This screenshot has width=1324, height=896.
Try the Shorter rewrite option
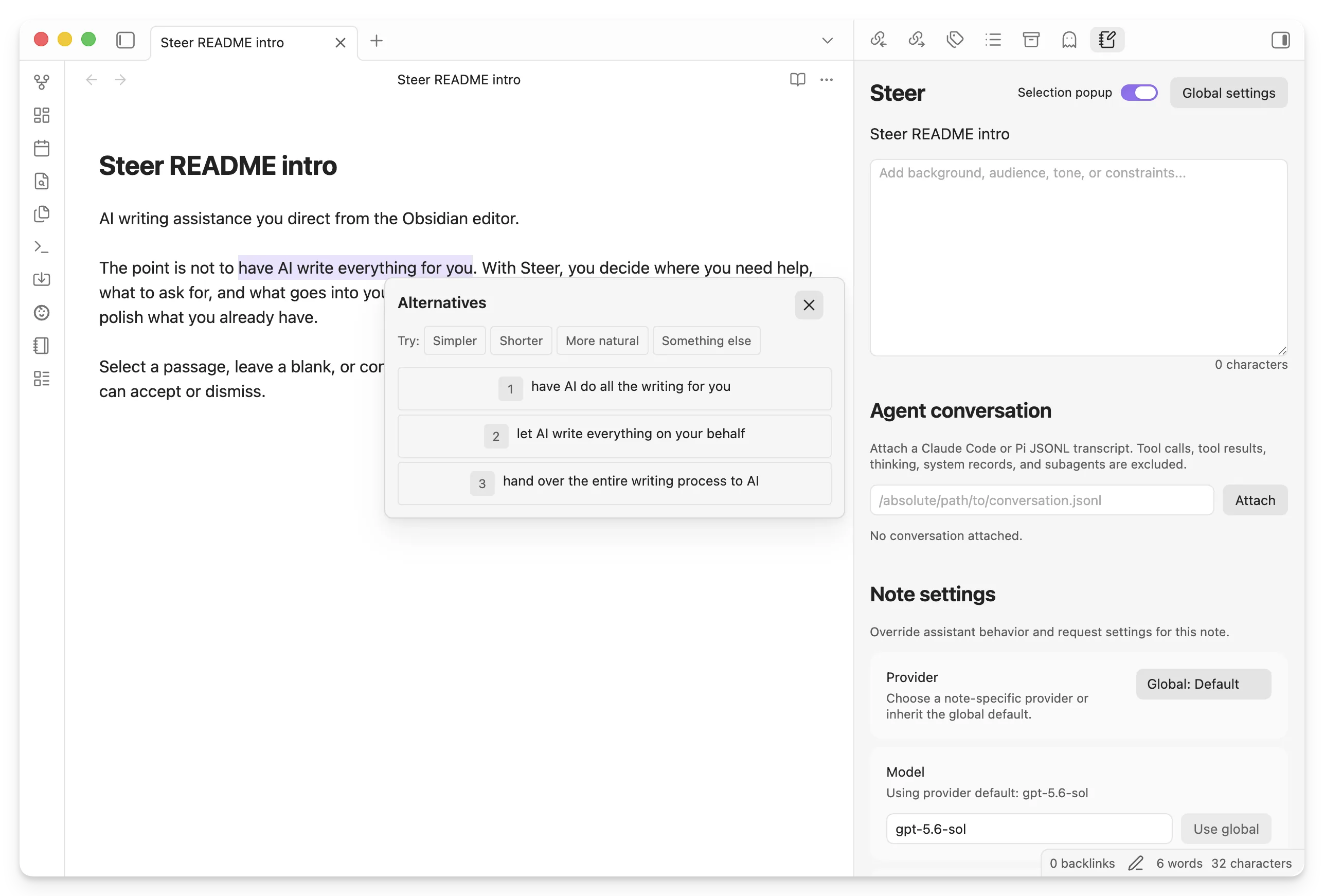click(521, 341)
